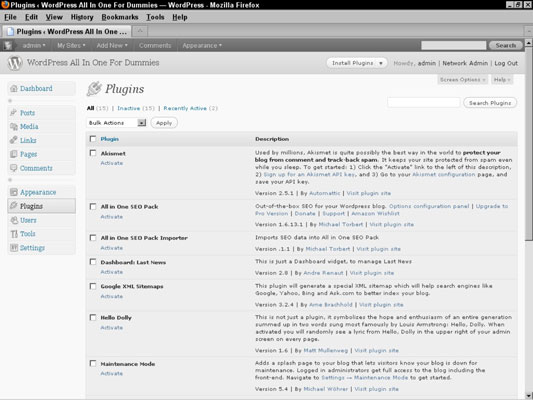
Task: Focus the plugin search input field
Action: point(424,103)
